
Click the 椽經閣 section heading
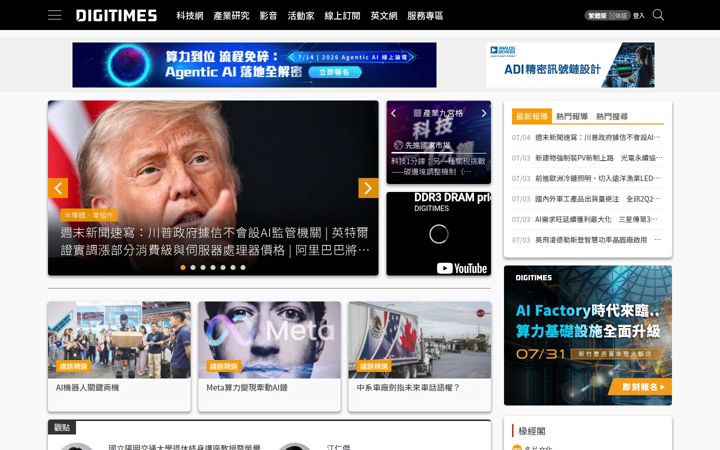[x=532, y=431]
